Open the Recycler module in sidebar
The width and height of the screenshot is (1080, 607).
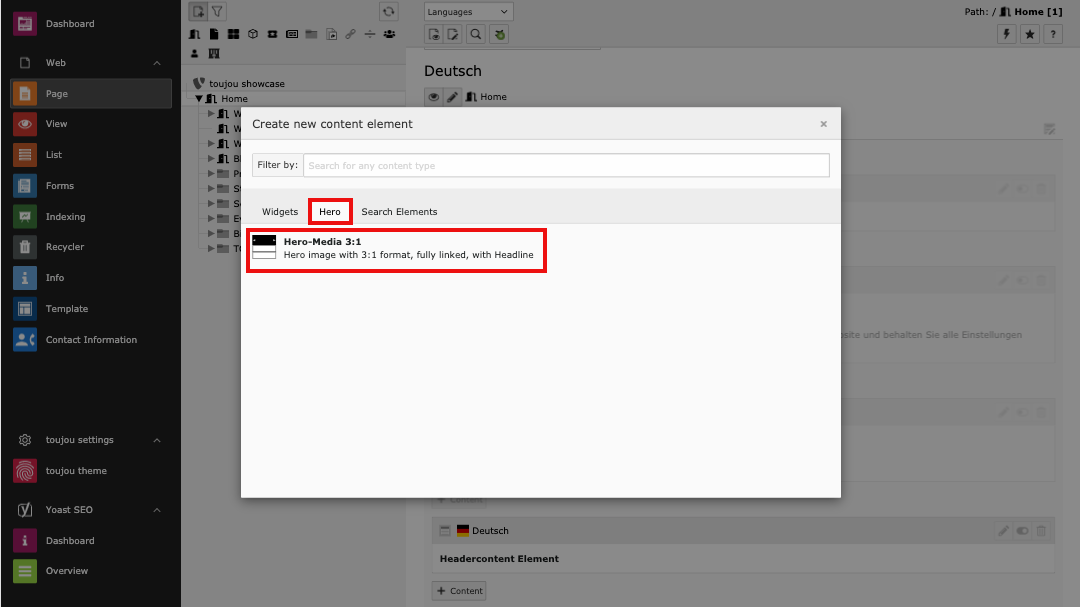pyautogui.click(x=64, y=247)
